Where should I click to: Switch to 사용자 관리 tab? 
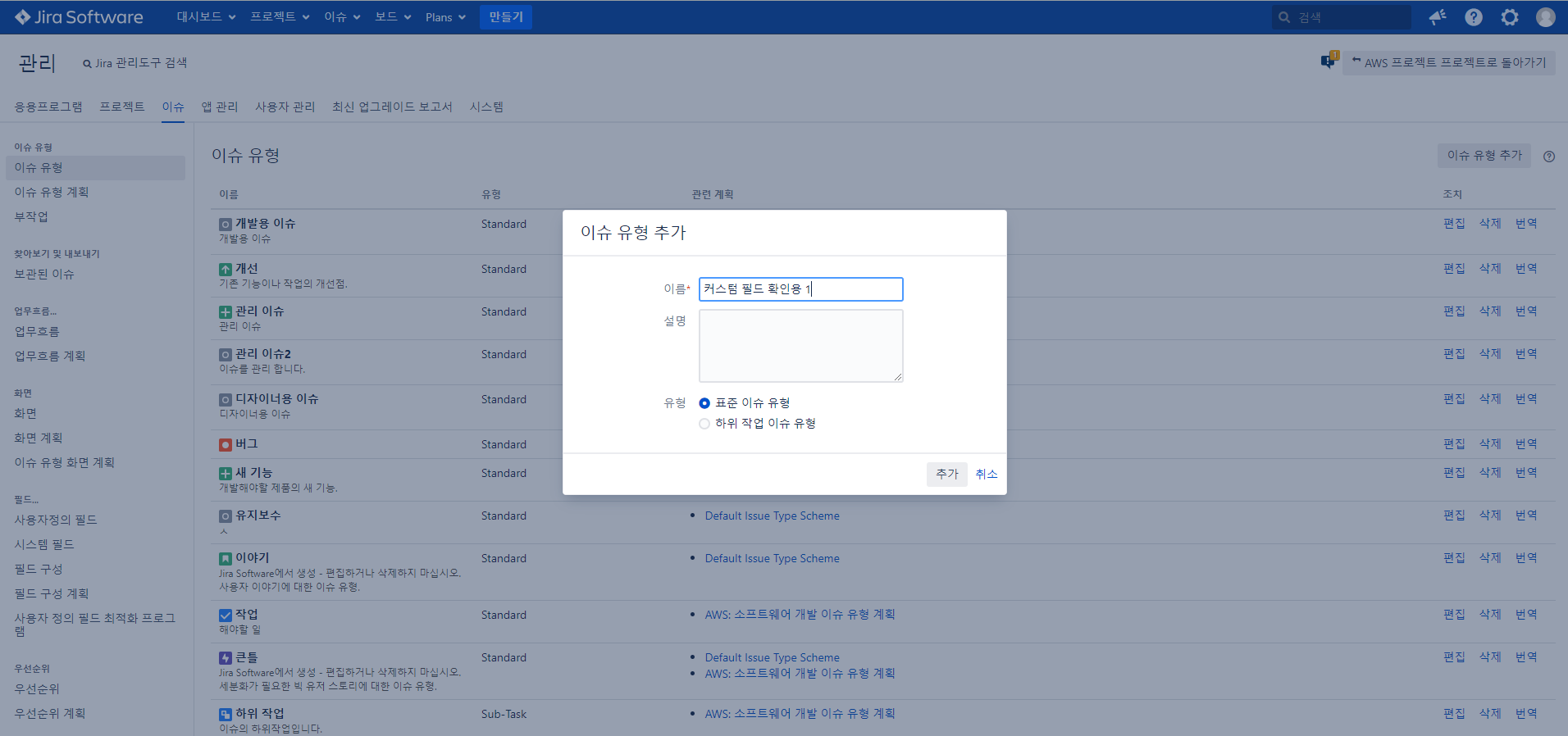coord(285,107)
